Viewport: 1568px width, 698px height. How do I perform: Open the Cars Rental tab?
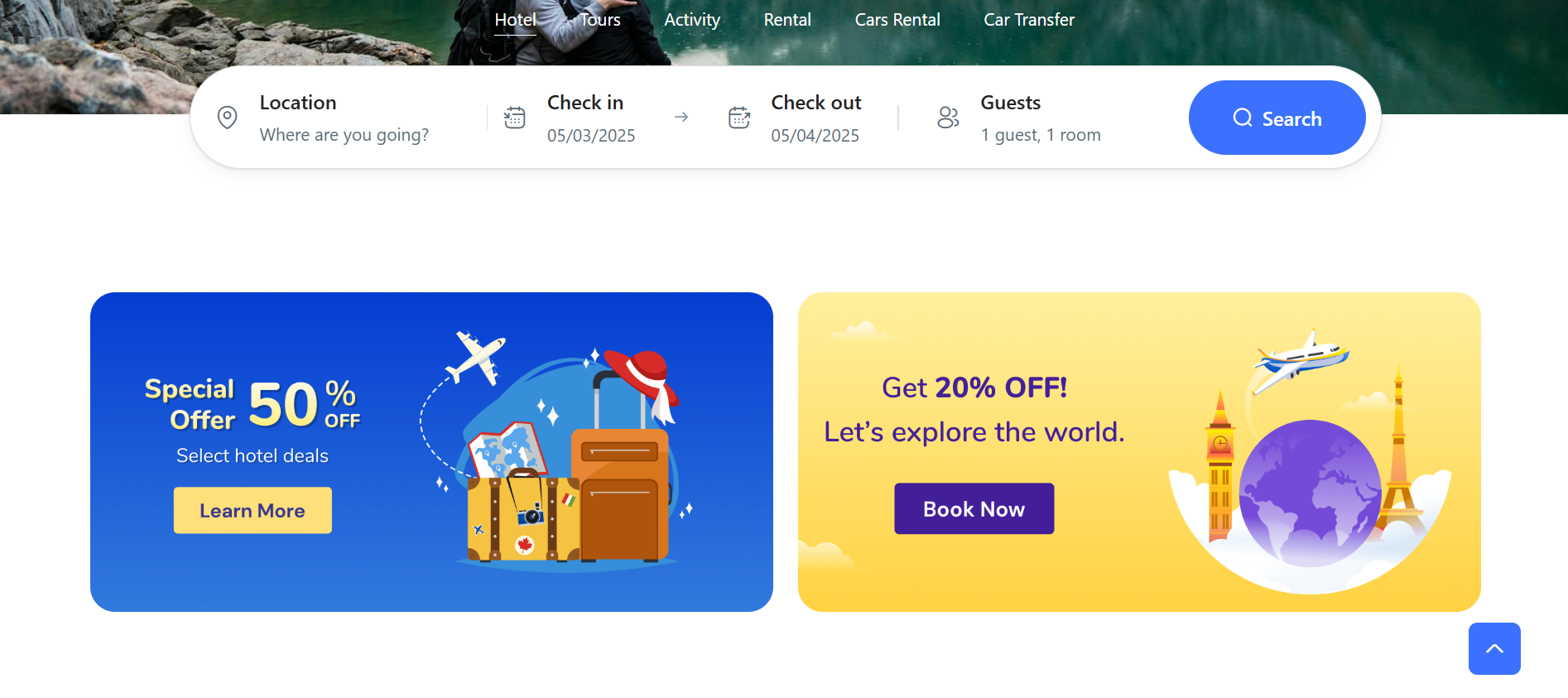(x=897, y=20)
